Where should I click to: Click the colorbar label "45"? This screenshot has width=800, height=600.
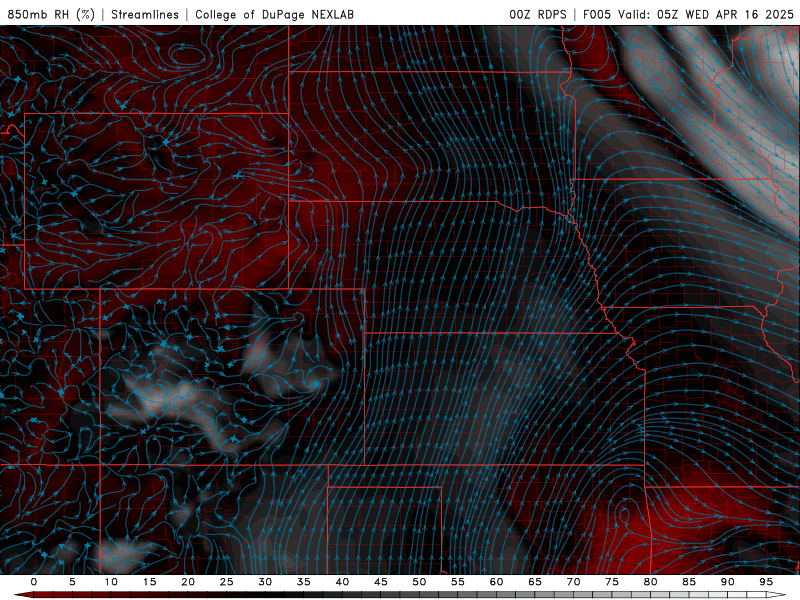pyautogui.click(x=381, y=582)
